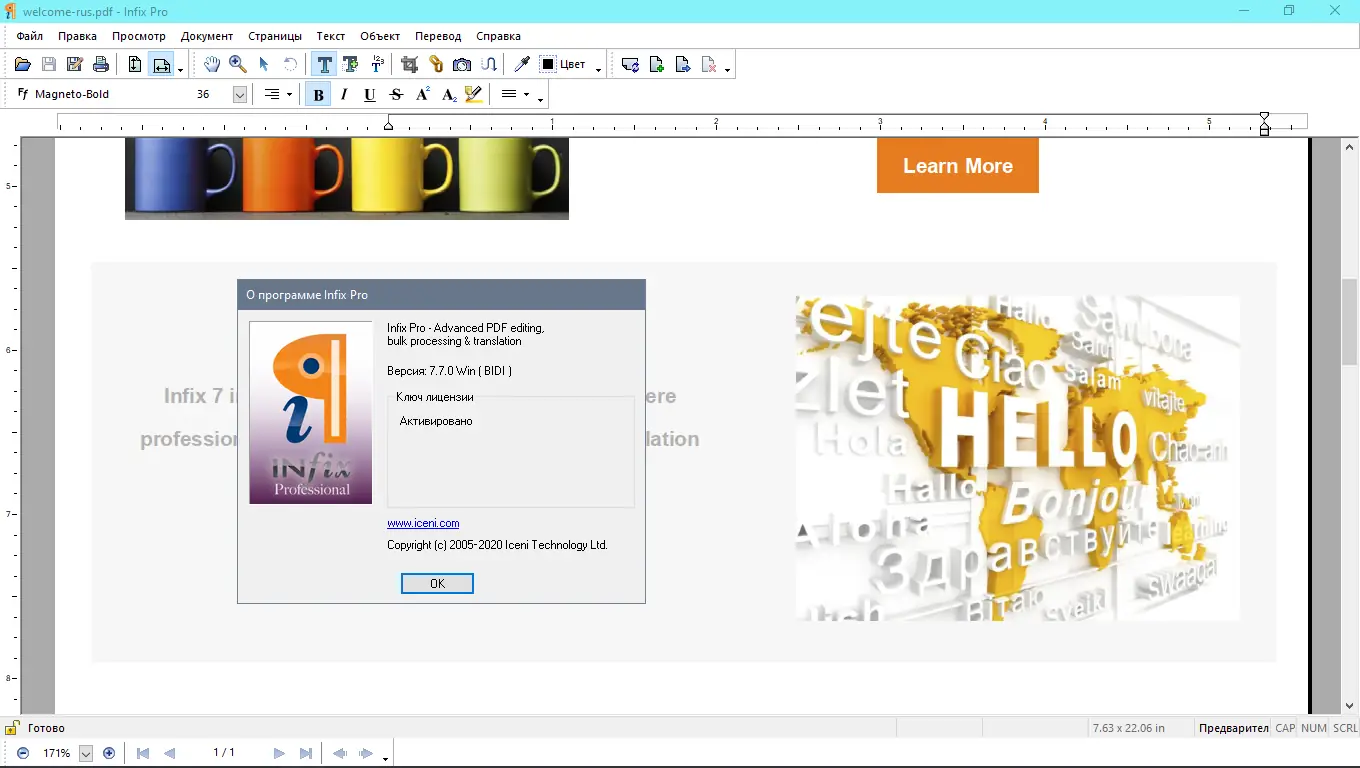Click the Fit Page height icon
Screen dimensions: 1360x768
[135, 65]
